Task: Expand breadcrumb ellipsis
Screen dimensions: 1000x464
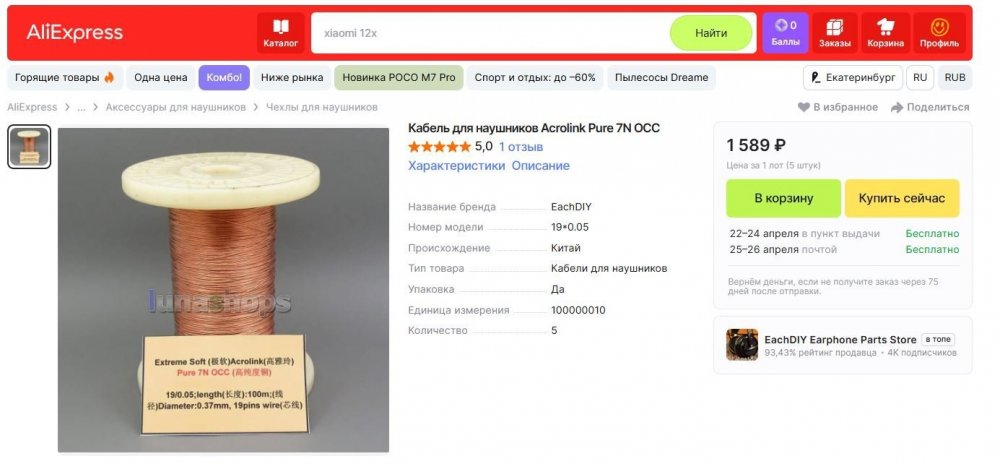Action: point(81,107)
